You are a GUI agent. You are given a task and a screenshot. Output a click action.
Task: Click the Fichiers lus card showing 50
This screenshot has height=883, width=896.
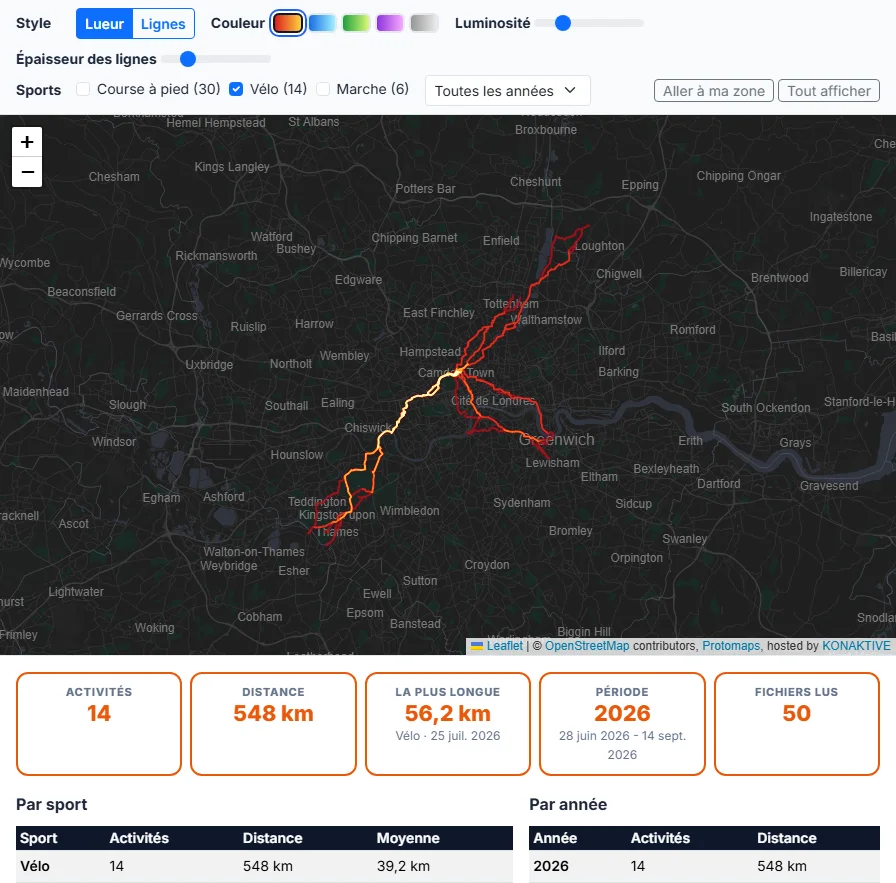pyautogui.click(x=797, y=724)
